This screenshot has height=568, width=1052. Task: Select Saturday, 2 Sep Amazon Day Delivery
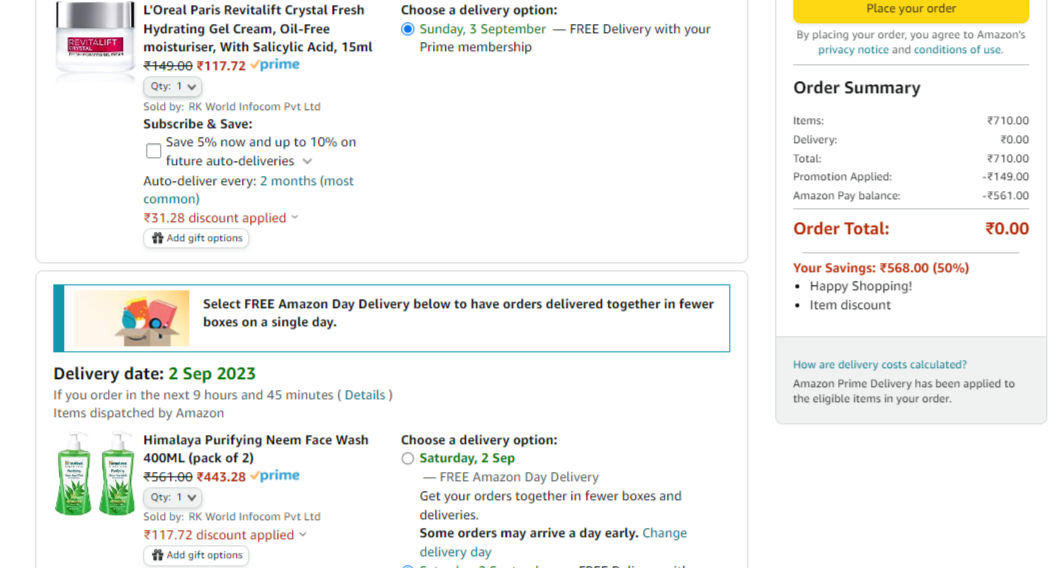[407, 459]
